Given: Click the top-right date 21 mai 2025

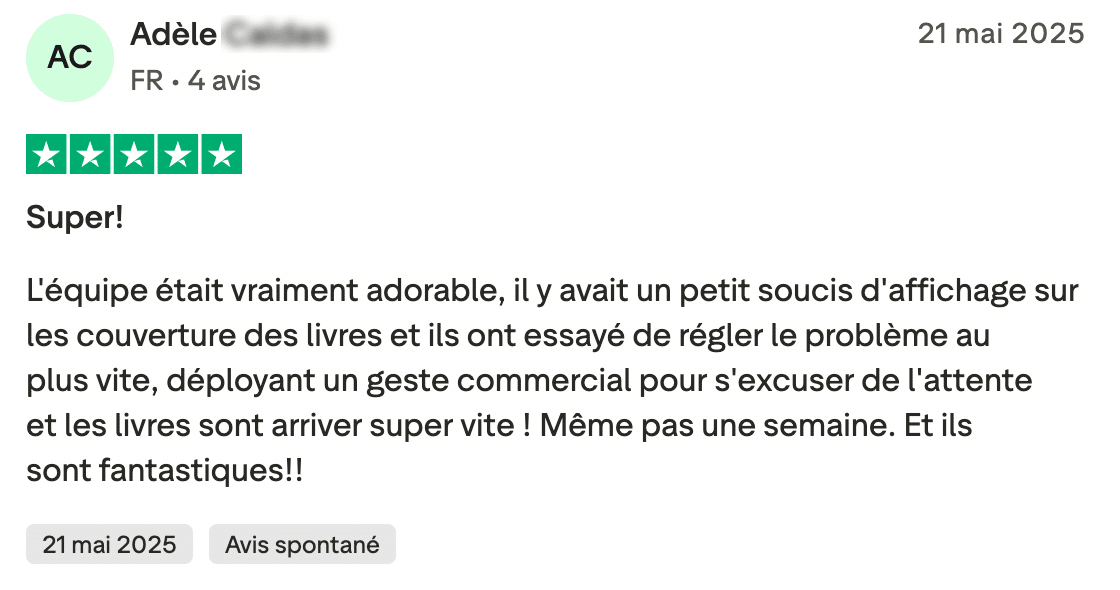Looking at the screenshot, I should tap(1000, 34).
